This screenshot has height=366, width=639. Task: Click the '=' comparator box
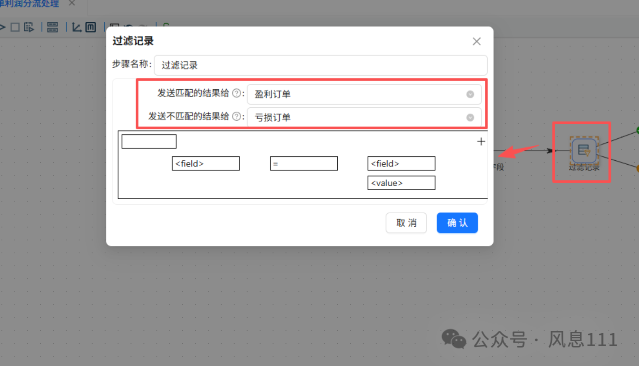pos(304,163)
